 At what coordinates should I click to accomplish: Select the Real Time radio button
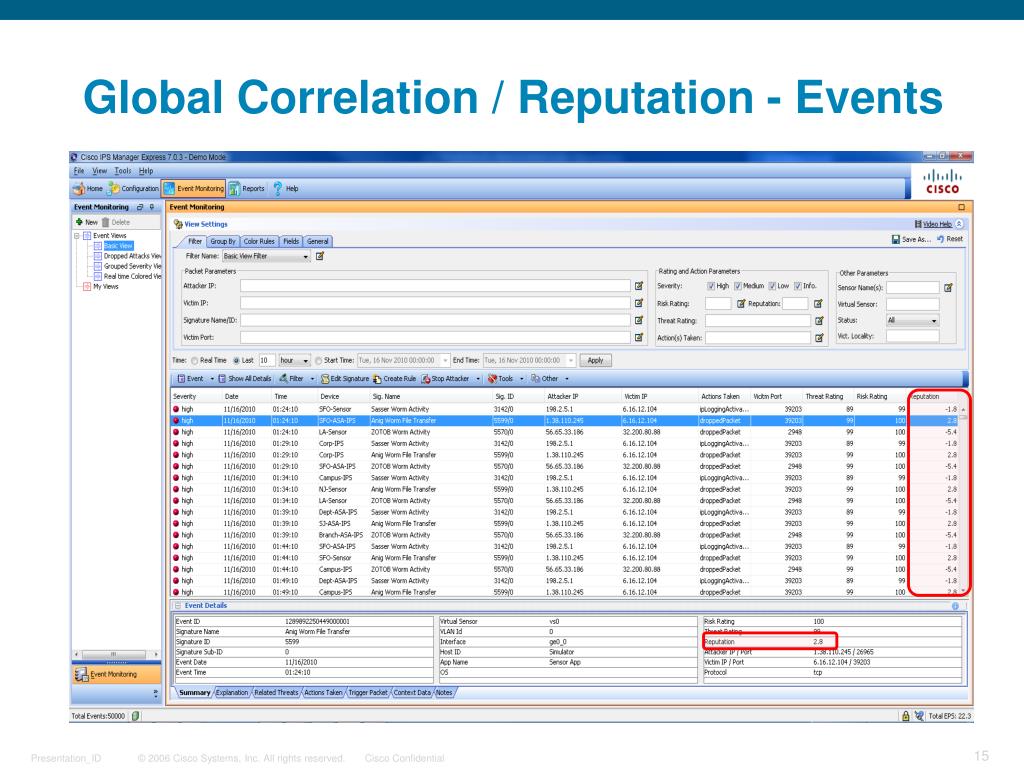[x=194, y=360]
